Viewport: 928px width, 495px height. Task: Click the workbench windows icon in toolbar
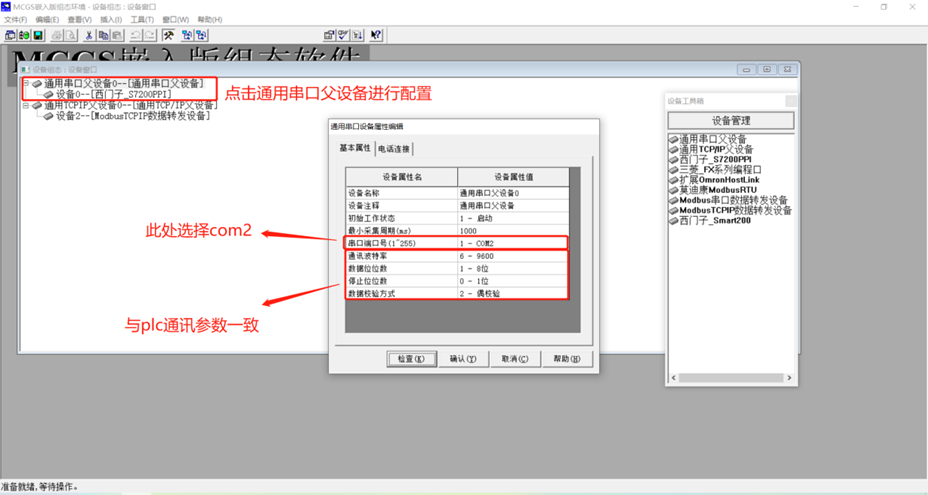tap(10, 36)
